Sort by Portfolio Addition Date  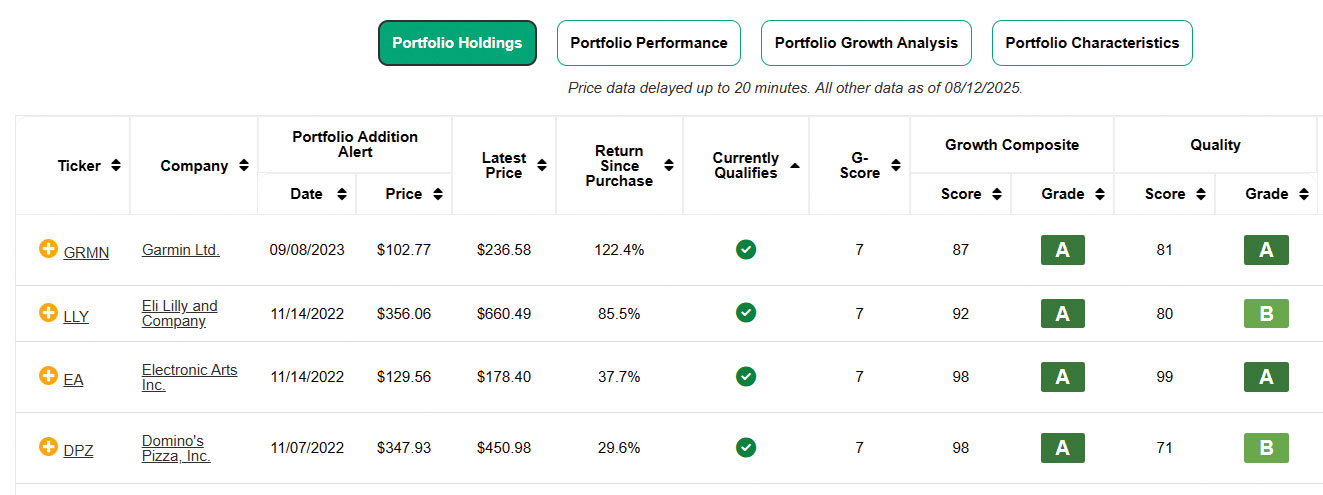(342, 194)
